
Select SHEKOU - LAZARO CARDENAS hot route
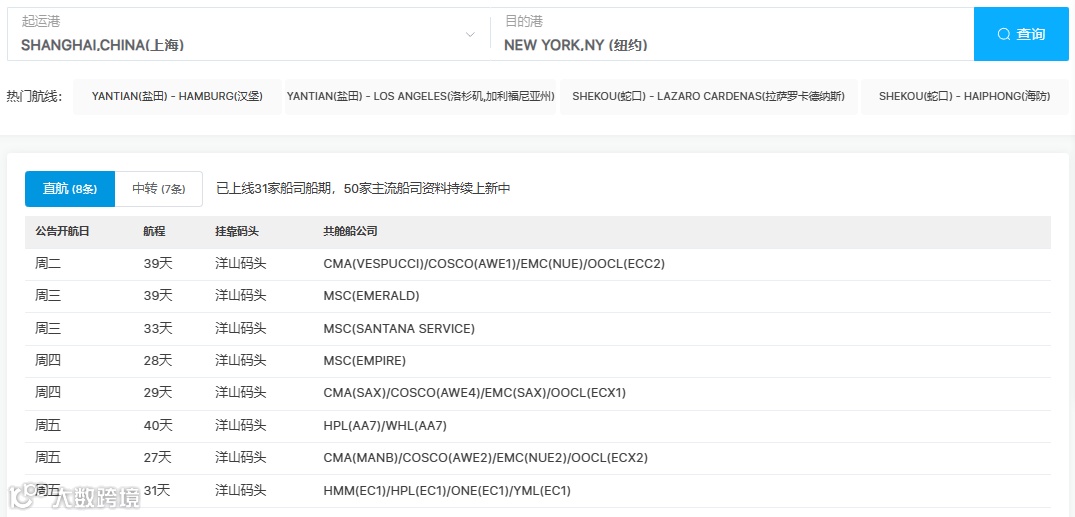(x=708, y=97)
